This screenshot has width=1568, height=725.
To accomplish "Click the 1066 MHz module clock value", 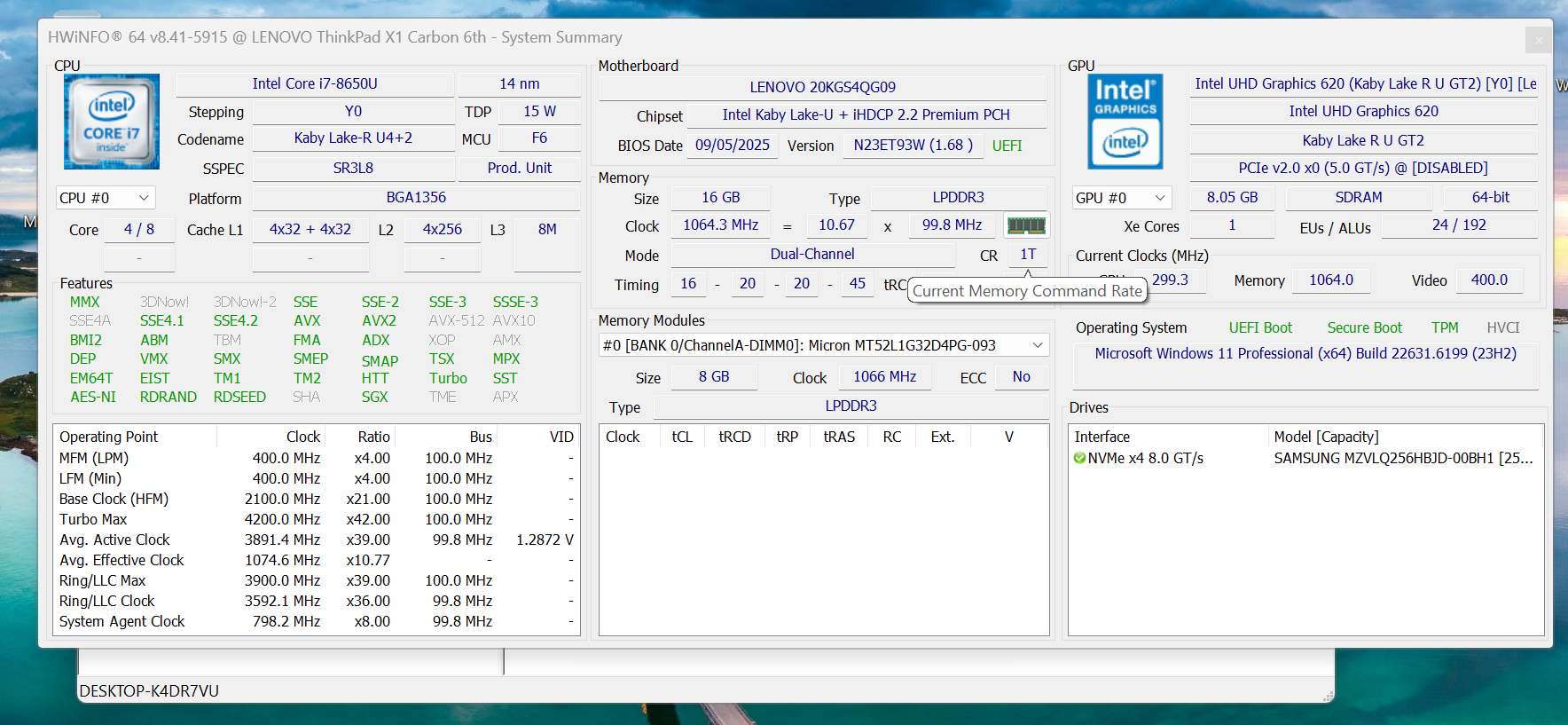I will (x=885, y=377).
